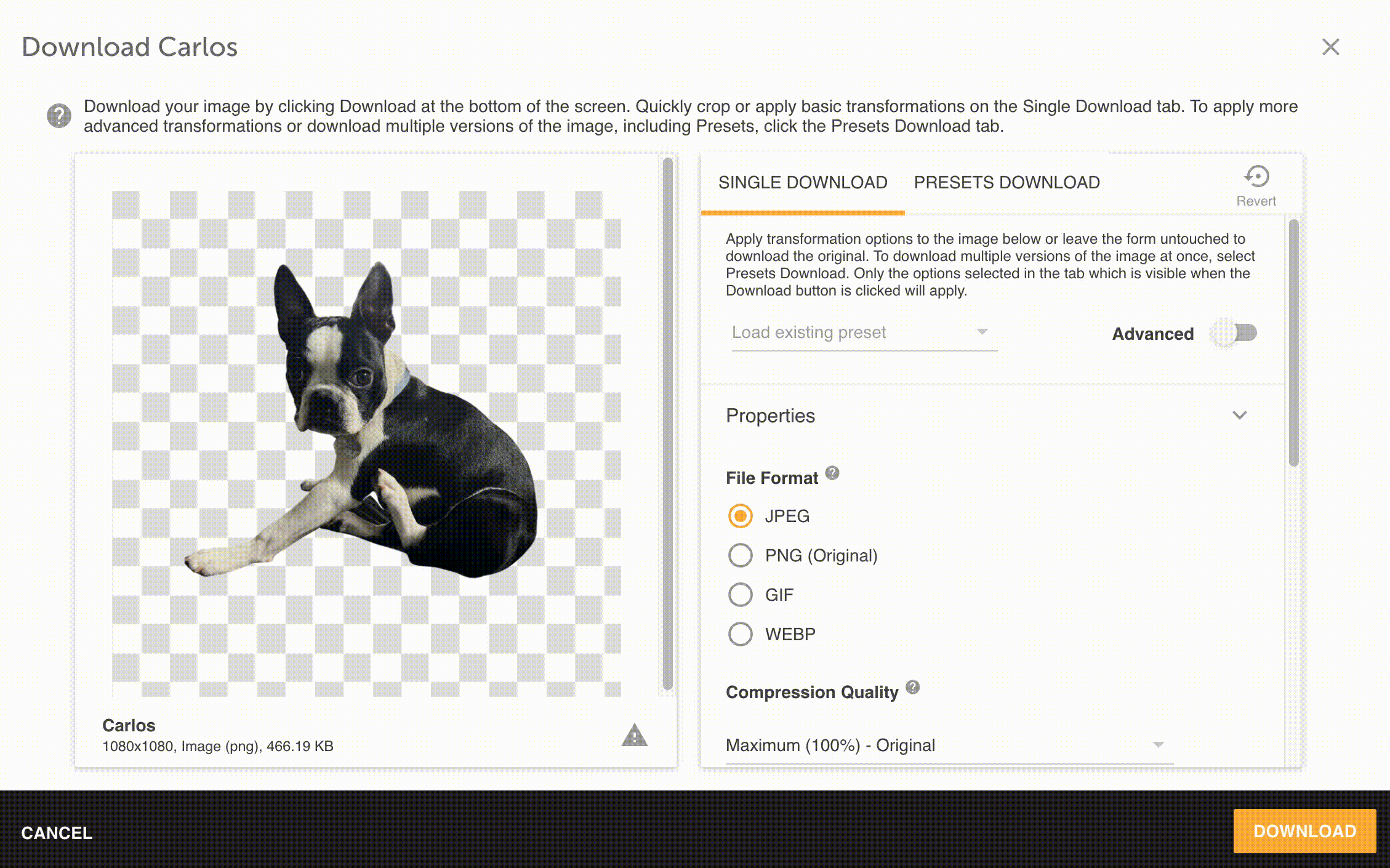This screenshot has width=1390, height=868.
Task: Click the image preview scrollbar
Action: [667, 424]
